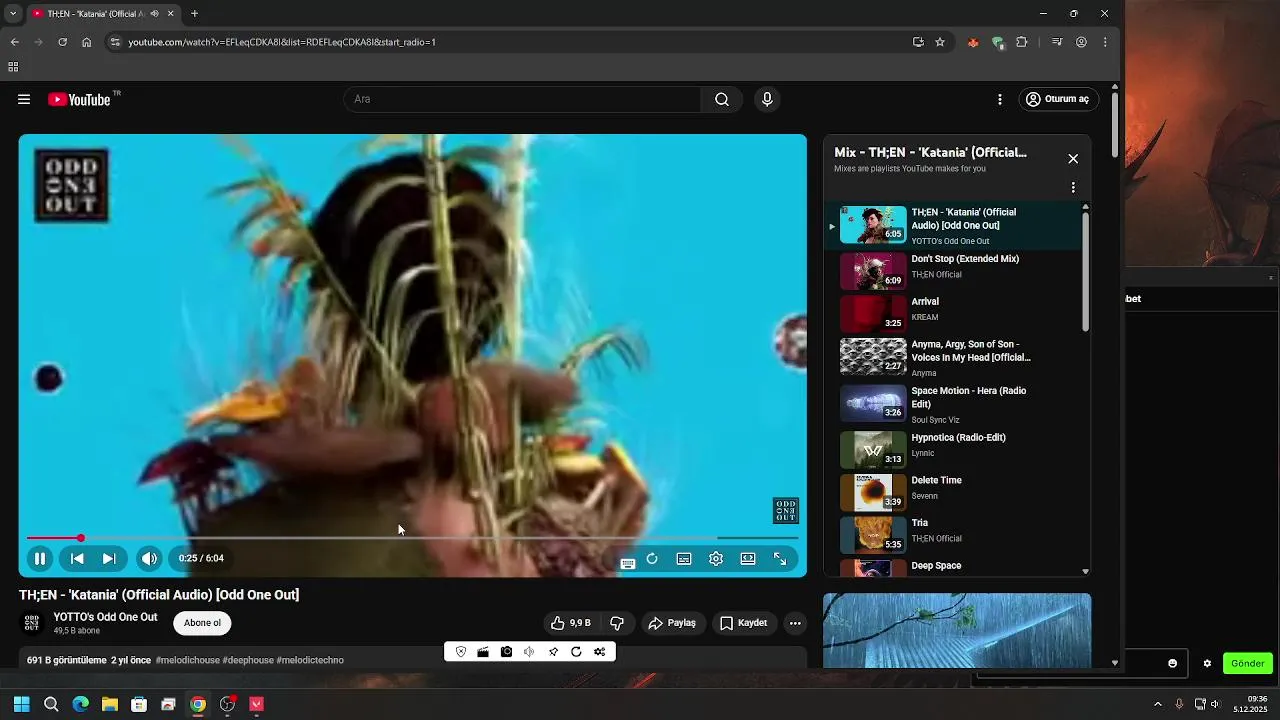
Task: Open the keyboard shortcuts icon in player
Action: pos(628,563)
